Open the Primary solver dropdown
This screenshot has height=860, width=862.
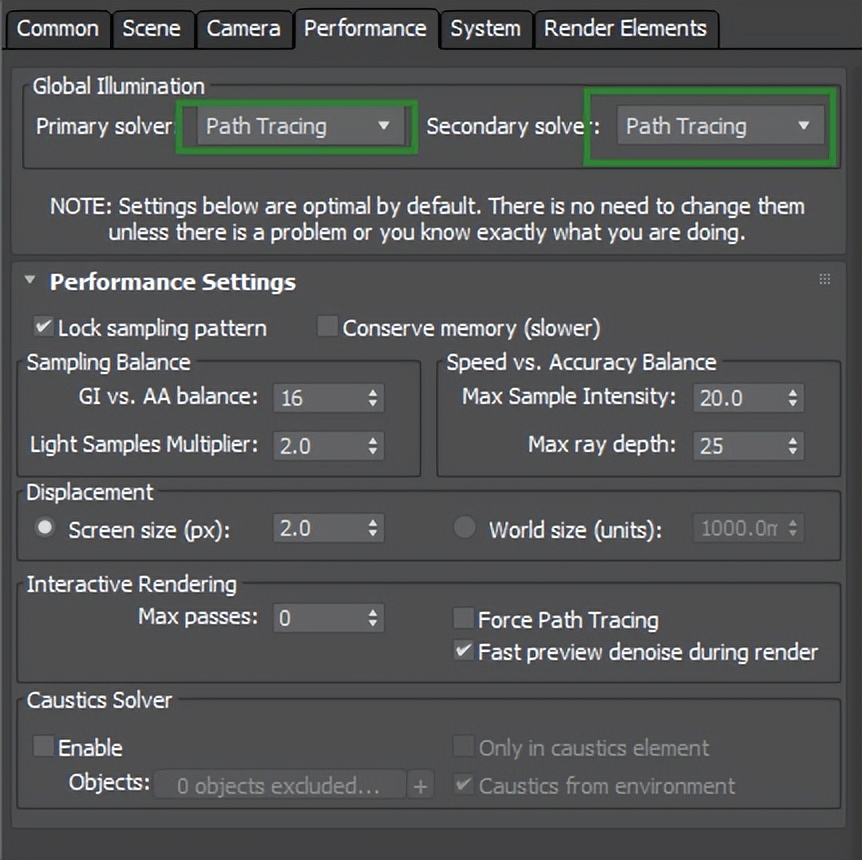point(296,126)
